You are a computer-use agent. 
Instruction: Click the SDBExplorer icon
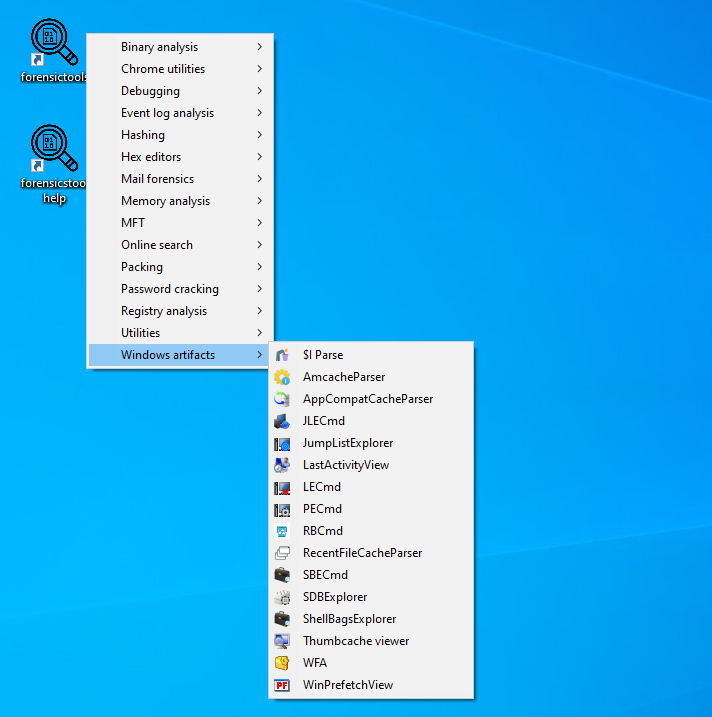pos(282,597)
